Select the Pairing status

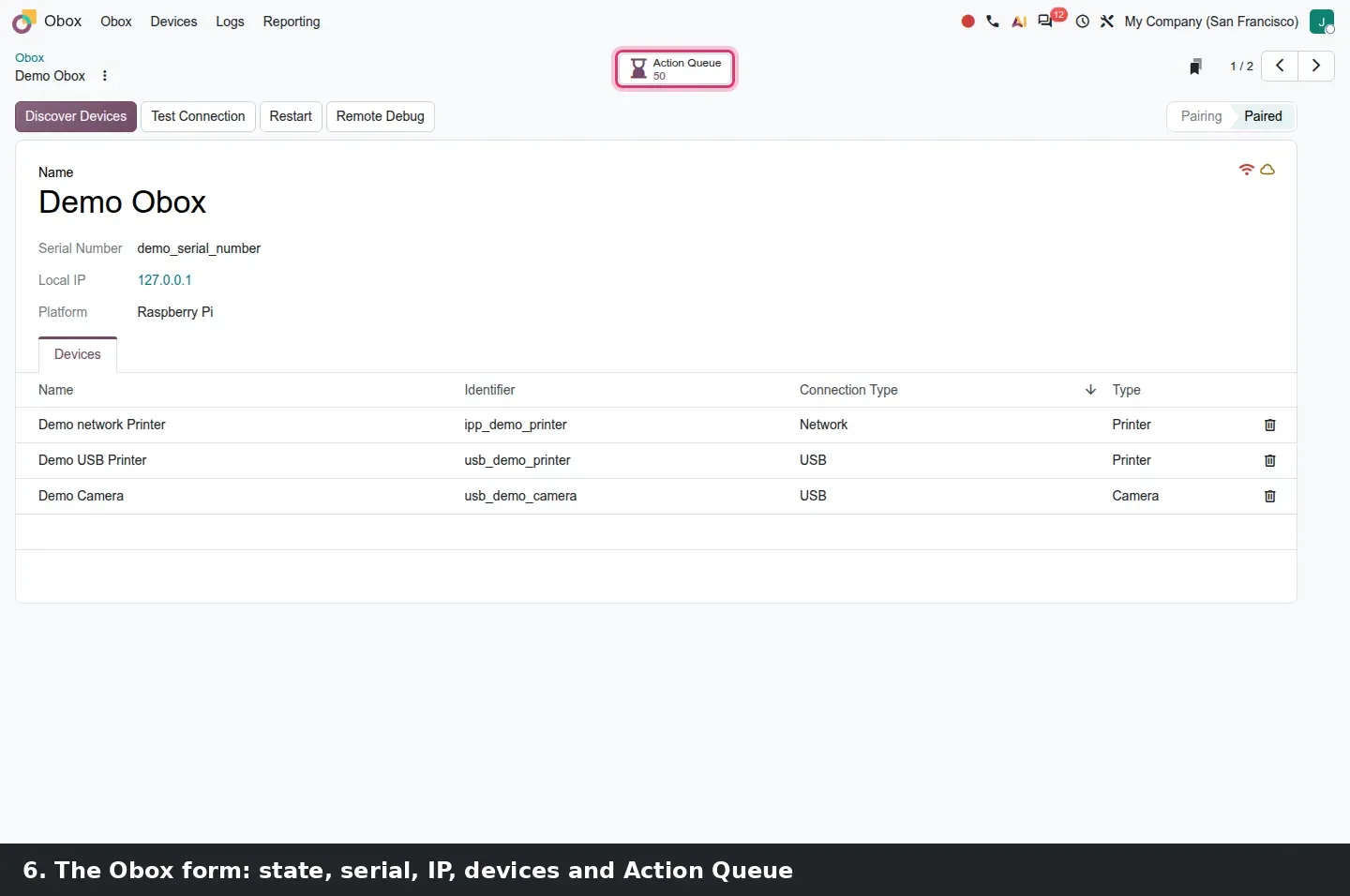click(1201, 116)
